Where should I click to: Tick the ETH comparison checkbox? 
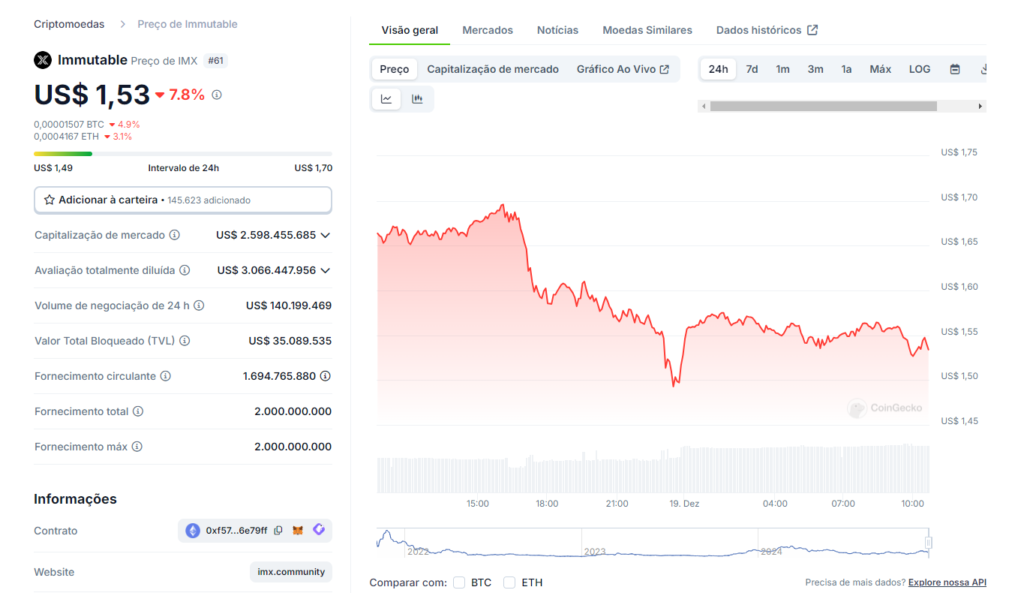click(x=509, y=583)
